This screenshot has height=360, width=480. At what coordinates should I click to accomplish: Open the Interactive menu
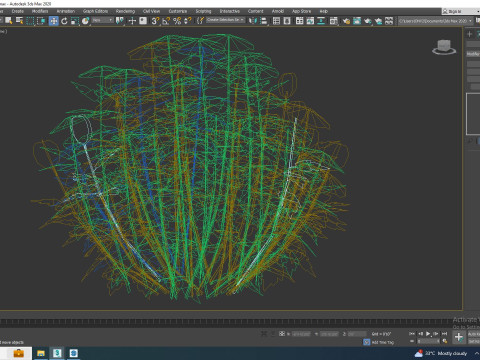pos(230,11)
